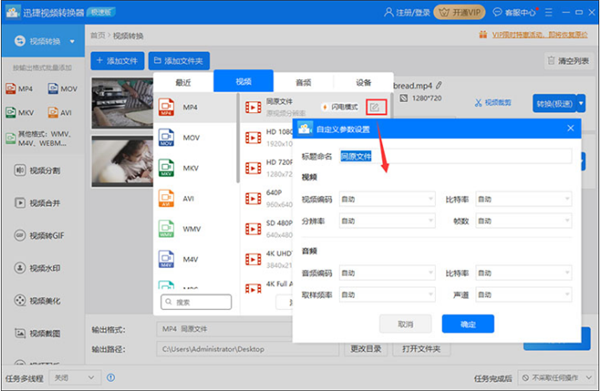
Task: Expand the arrow beside 转换(极速)
Action: tap(581, 103)
